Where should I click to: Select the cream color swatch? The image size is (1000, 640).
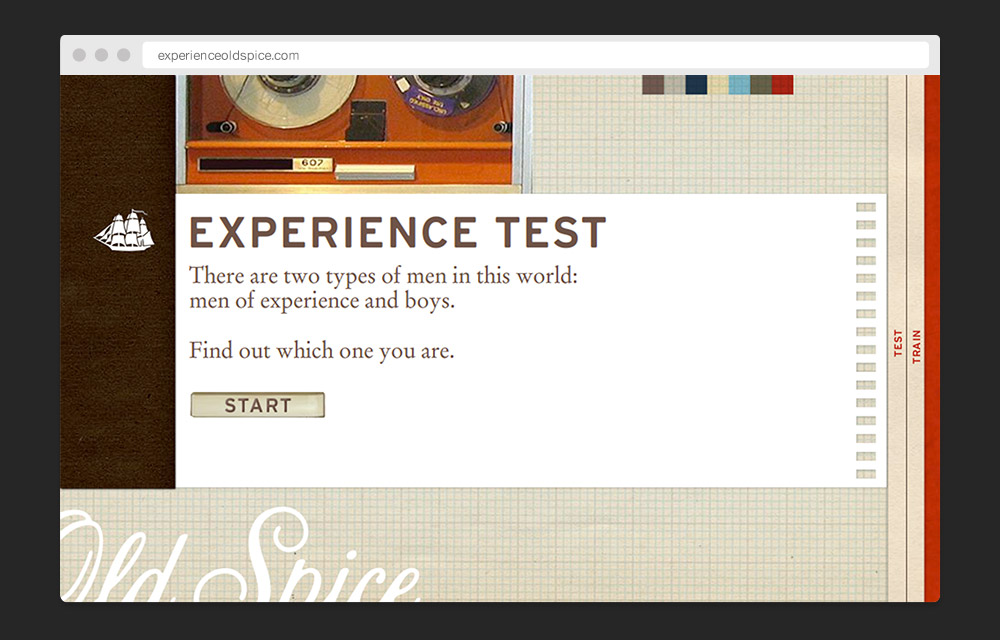tap(718, 85)
